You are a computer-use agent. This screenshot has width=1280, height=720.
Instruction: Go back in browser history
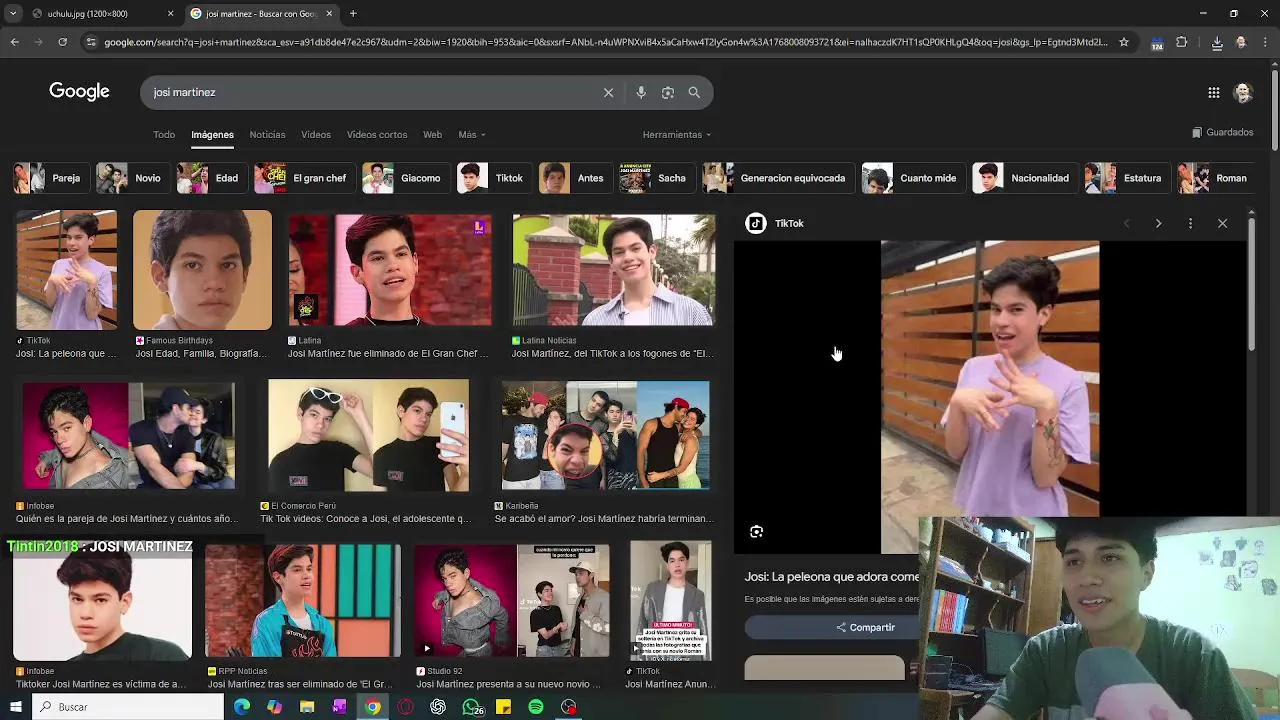14,42
